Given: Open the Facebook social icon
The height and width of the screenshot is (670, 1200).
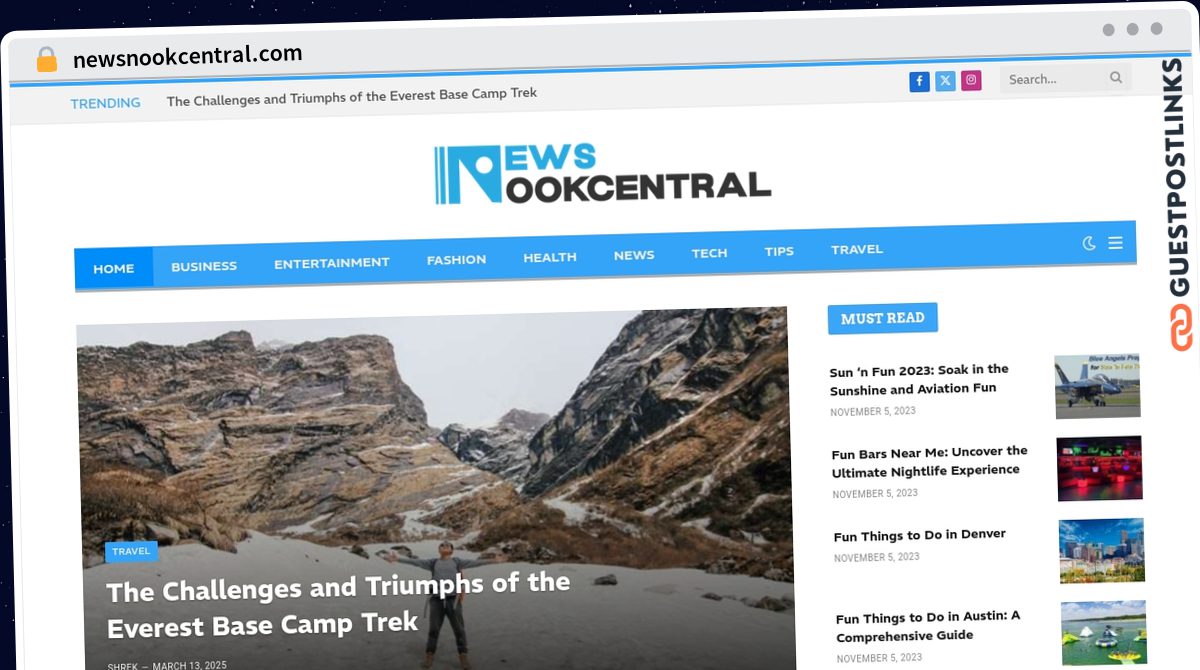Looking at the screenshot, I should 919,82.
